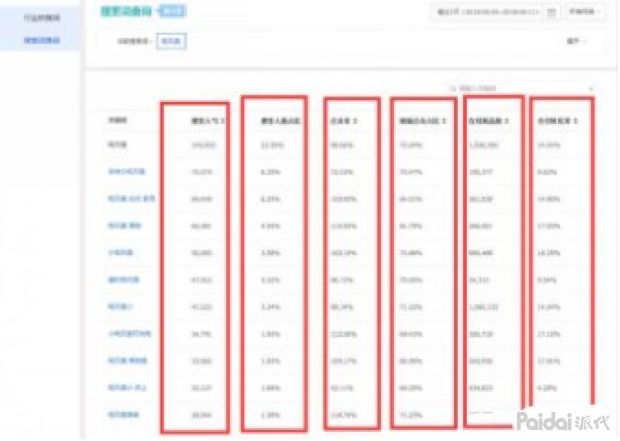Click the blue badge next to page title
The image size is (620, 441).
tap(172, 11)
